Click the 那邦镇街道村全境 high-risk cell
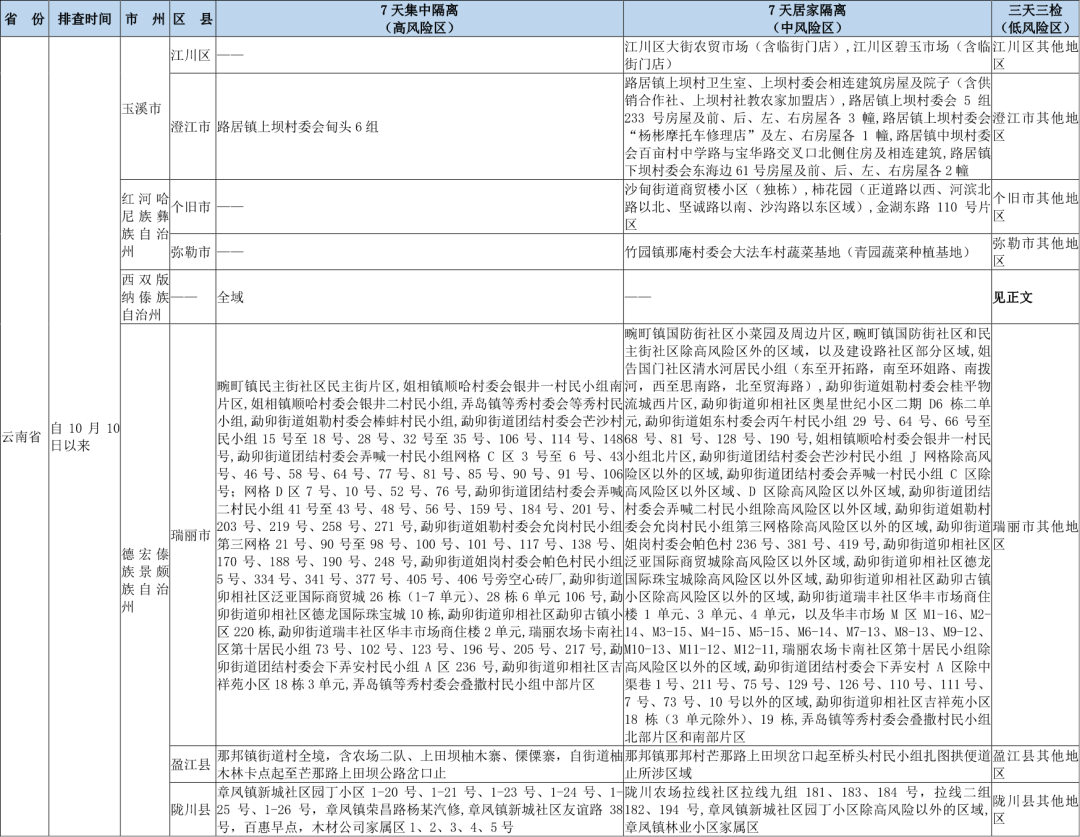The image size is (1080, 837). pos(419,764)
